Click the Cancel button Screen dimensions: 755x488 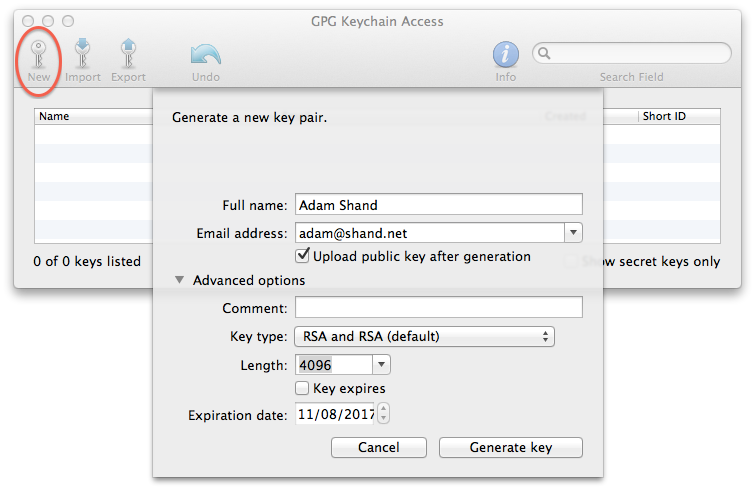click(x=378, y=448)
